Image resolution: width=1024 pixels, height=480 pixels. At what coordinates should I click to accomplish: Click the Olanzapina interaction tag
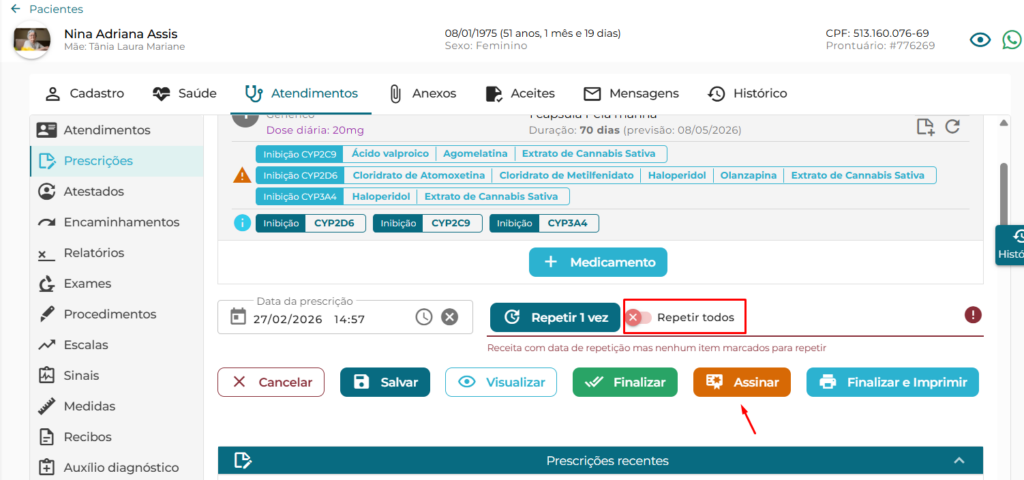point(748,175)
